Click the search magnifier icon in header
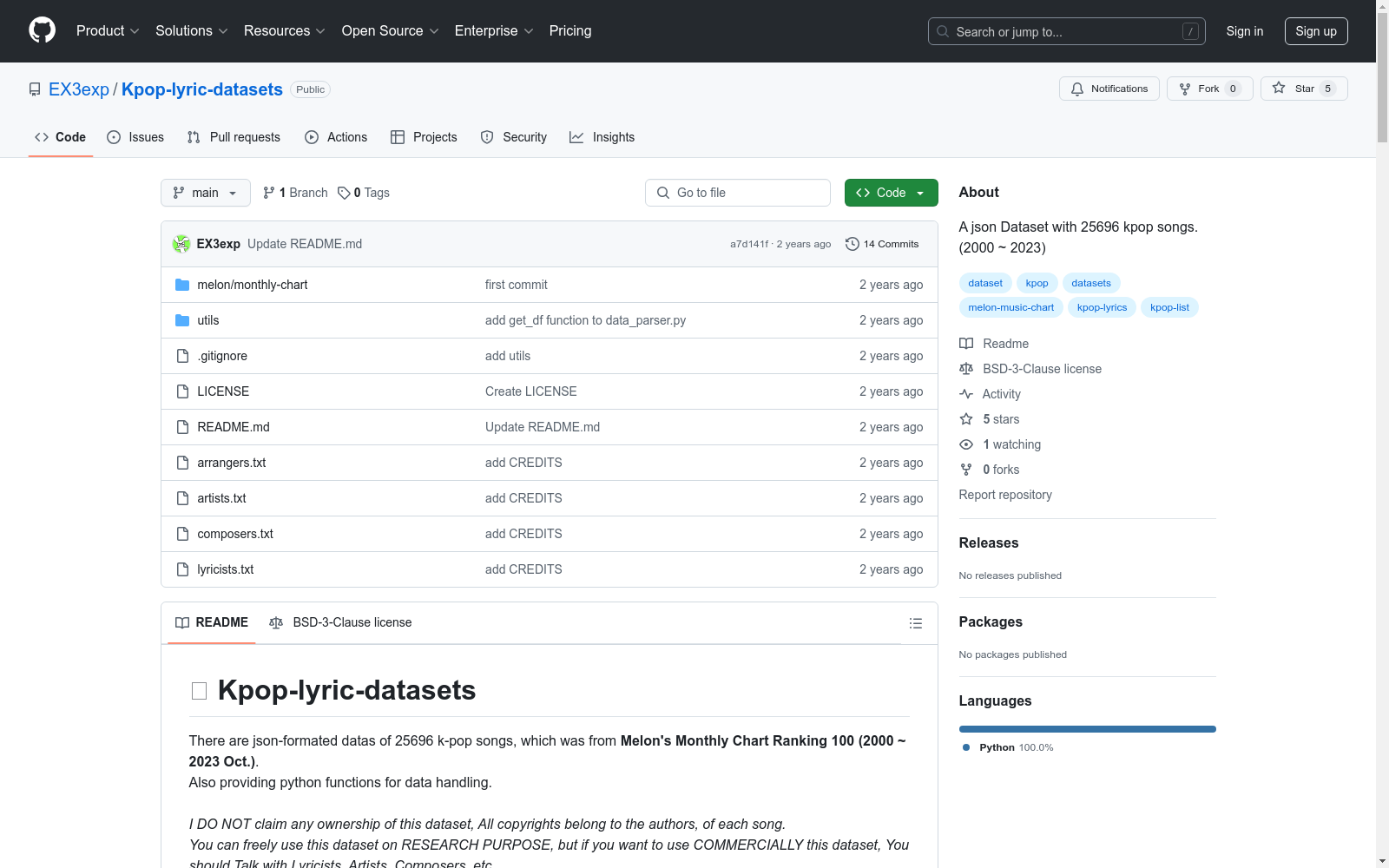1389x868 pixels. [x=943, y=31]
